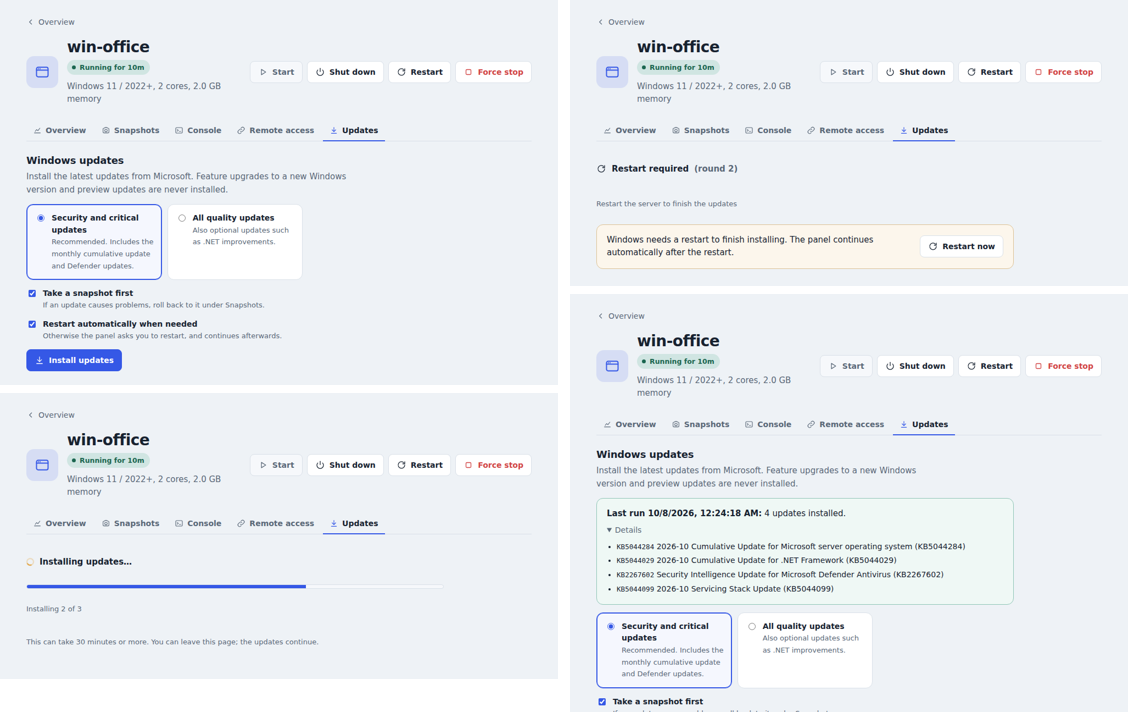1128x712 pixels.
Task: Click the Force stop square icon in the Restart required view
Action: pyautogui.click(x=1038, y=72)
